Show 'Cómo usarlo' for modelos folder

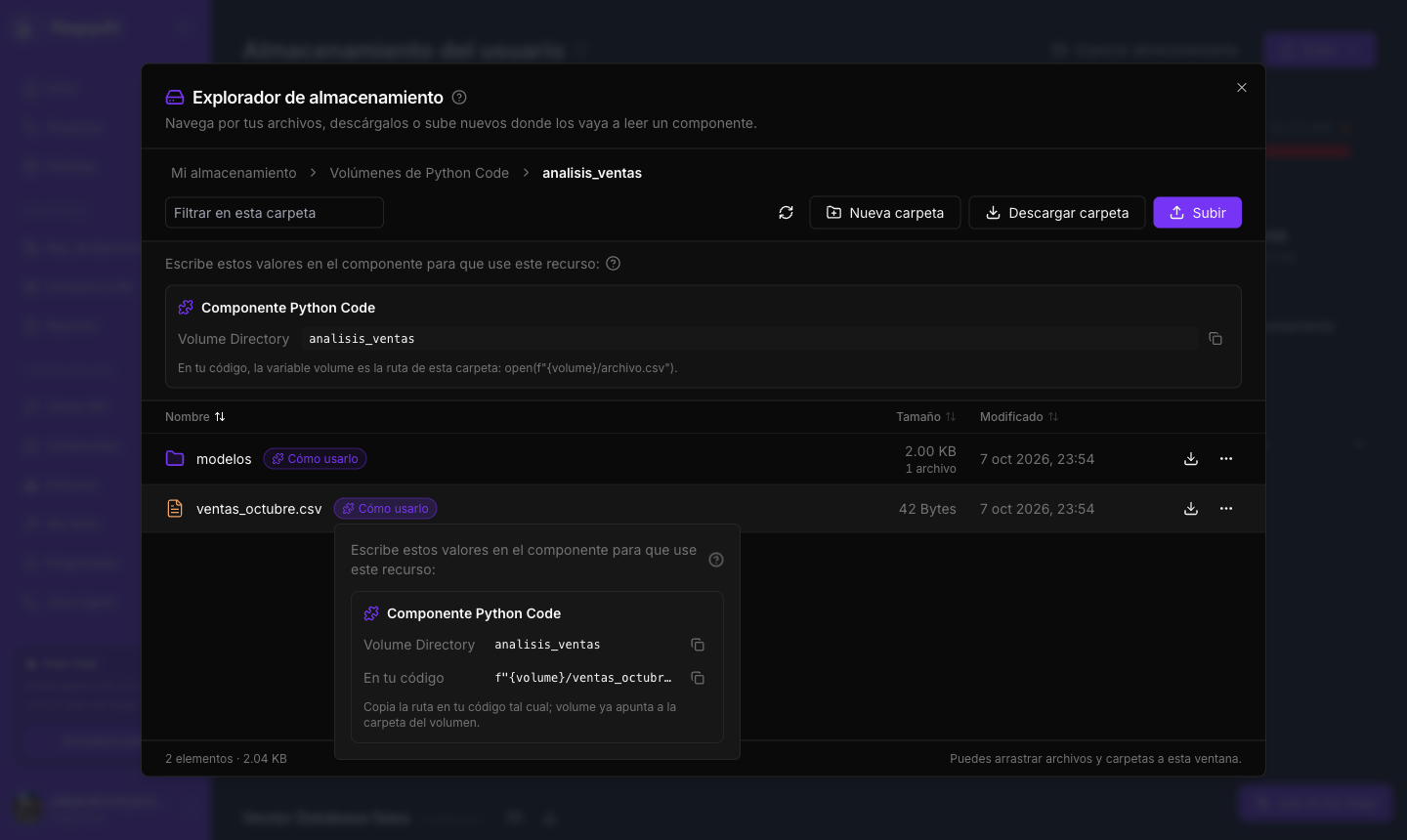point(316,459)
